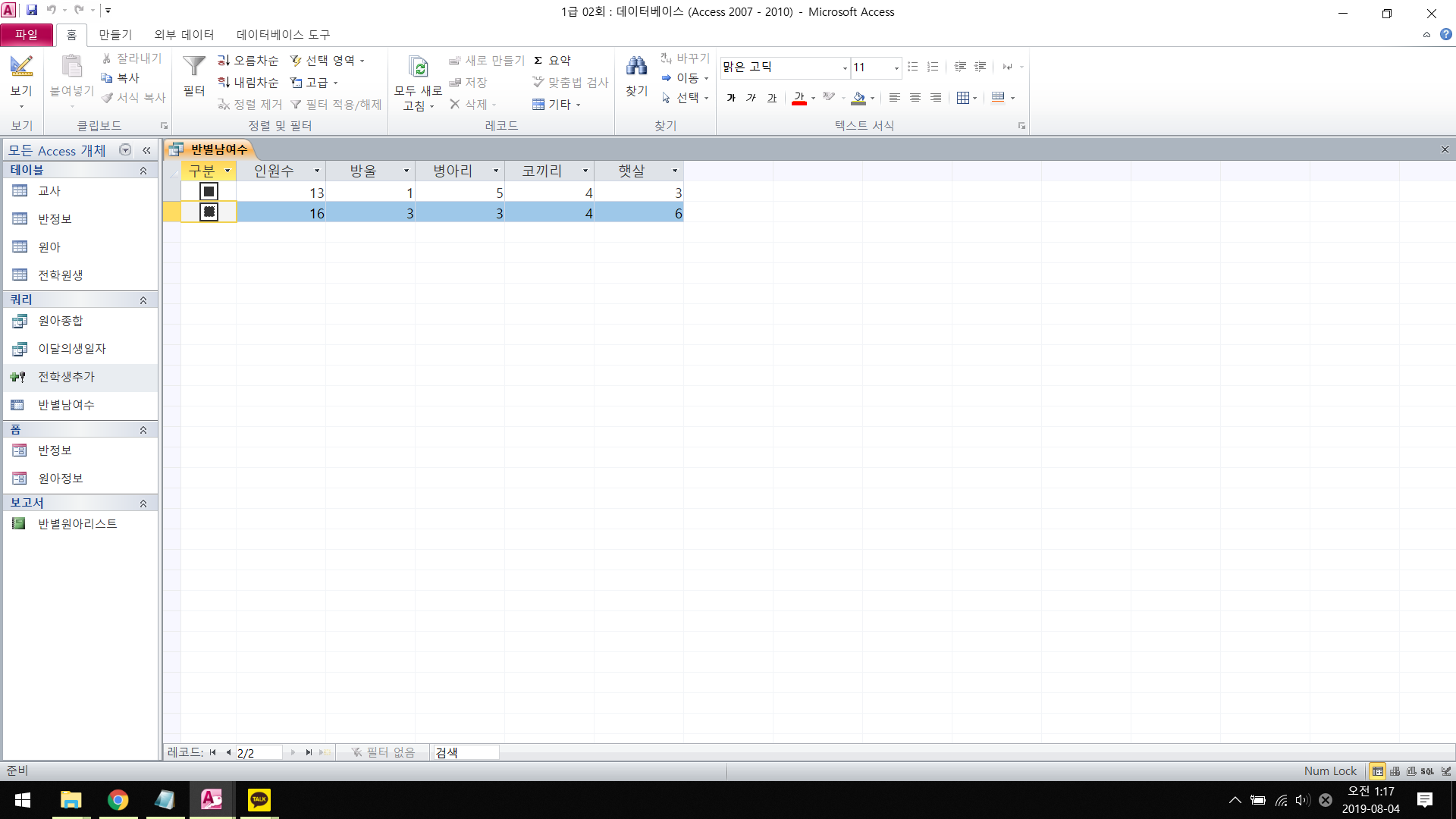Open the 데이터베이스 도구 ribbon tab

tap(283, 35)
